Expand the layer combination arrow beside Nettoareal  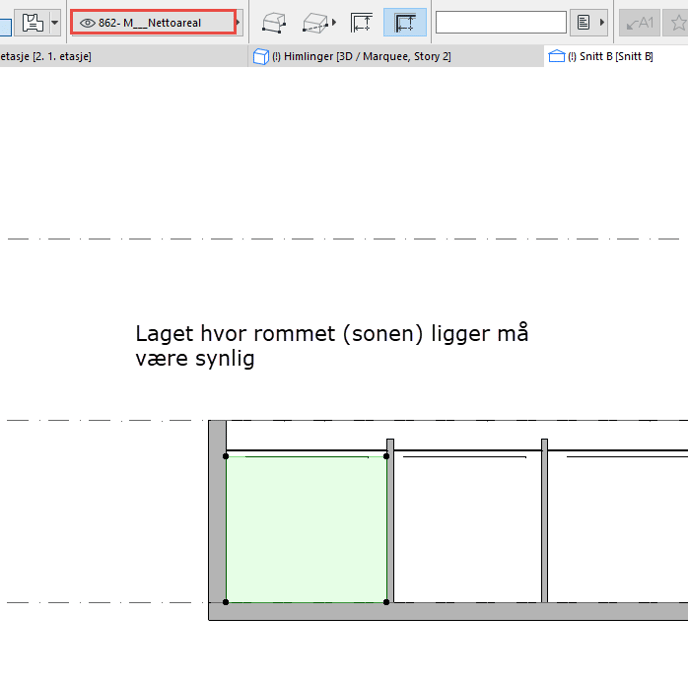pos(238,22)
